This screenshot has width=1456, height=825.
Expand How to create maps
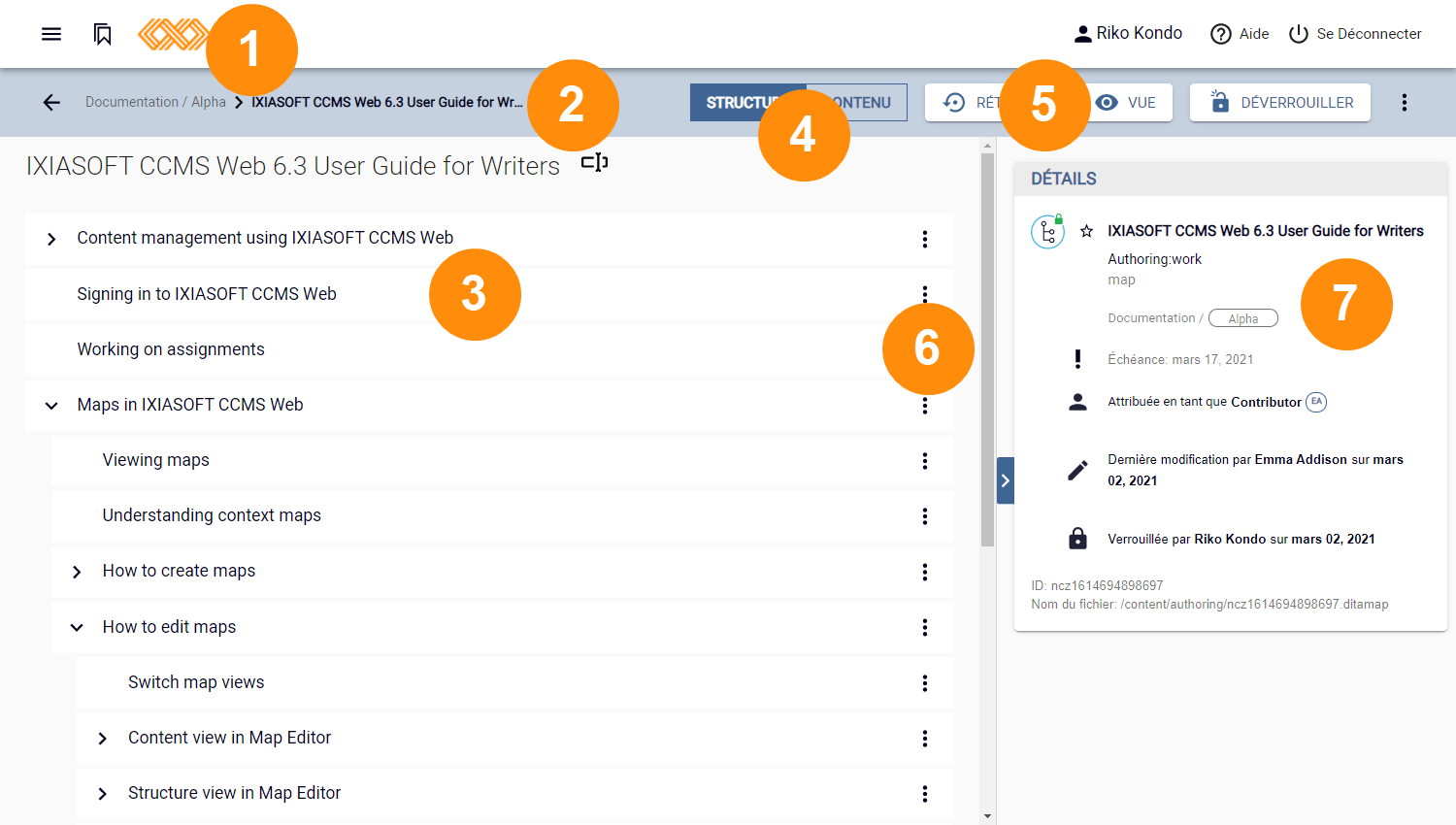coord(77,572)
